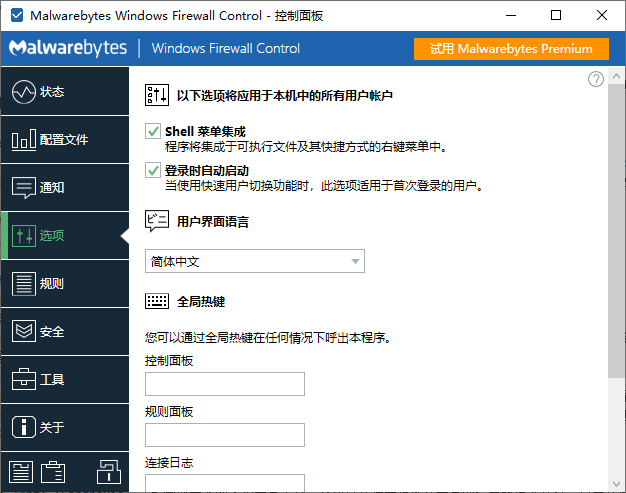Minimize the Firewall Control window
626x493 pixels.
pos(511,16)
